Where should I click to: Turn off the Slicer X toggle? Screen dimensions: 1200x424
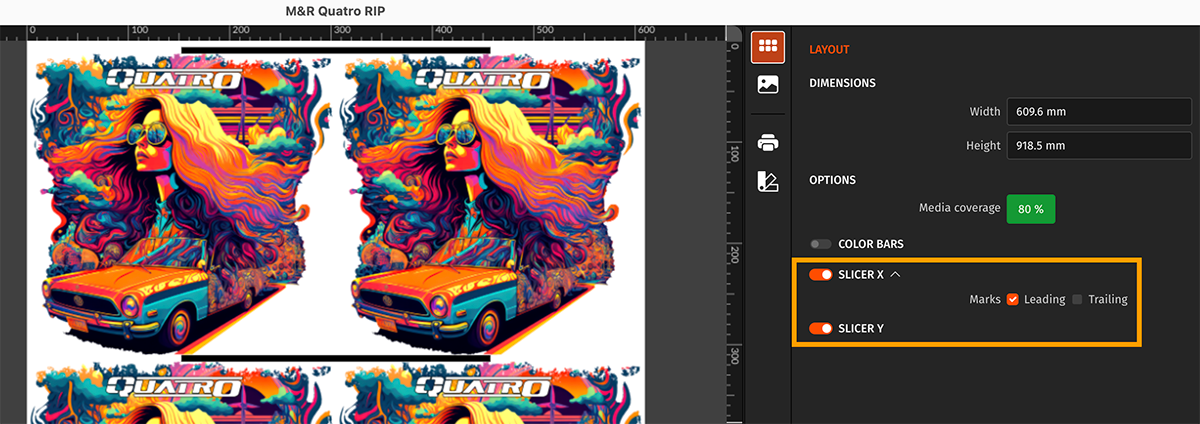tap(821, 275)
